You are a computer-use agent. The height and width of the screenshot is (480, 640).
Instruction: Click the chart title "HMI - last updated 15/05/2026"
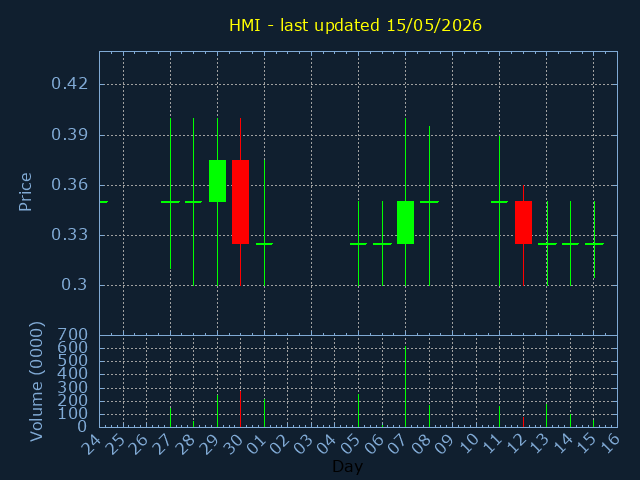pyautogui.click(x=355, y=25)
